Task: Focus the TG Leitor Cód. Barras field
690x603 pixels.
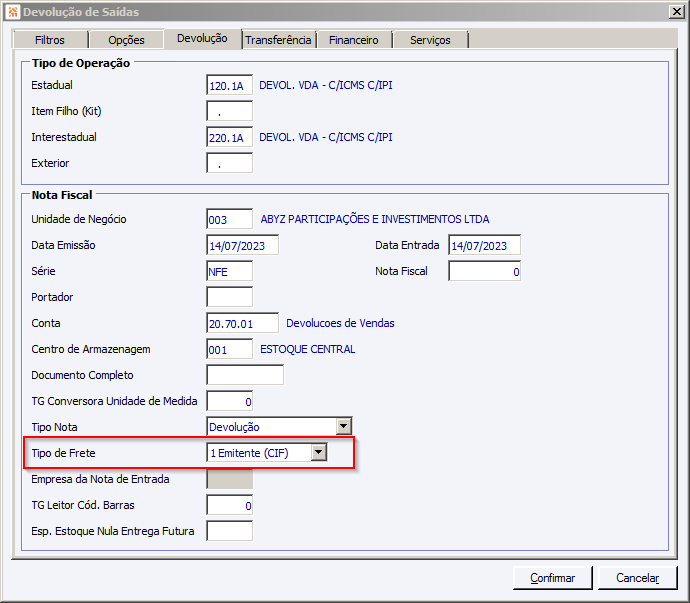Action: click(229, 505)
